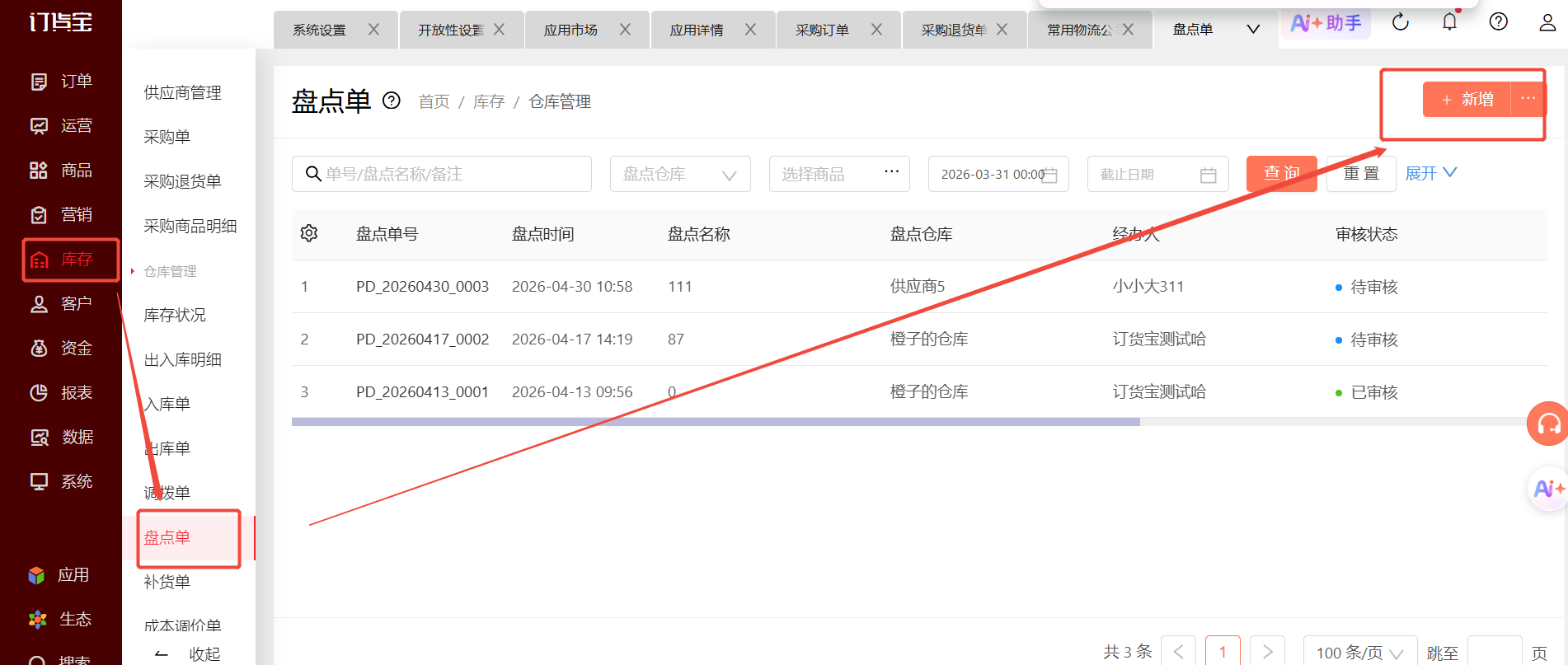Viewport: 1568px width, 665px height.
Task: Open the 生态 sidebar entry
Action: pos(59,619)
